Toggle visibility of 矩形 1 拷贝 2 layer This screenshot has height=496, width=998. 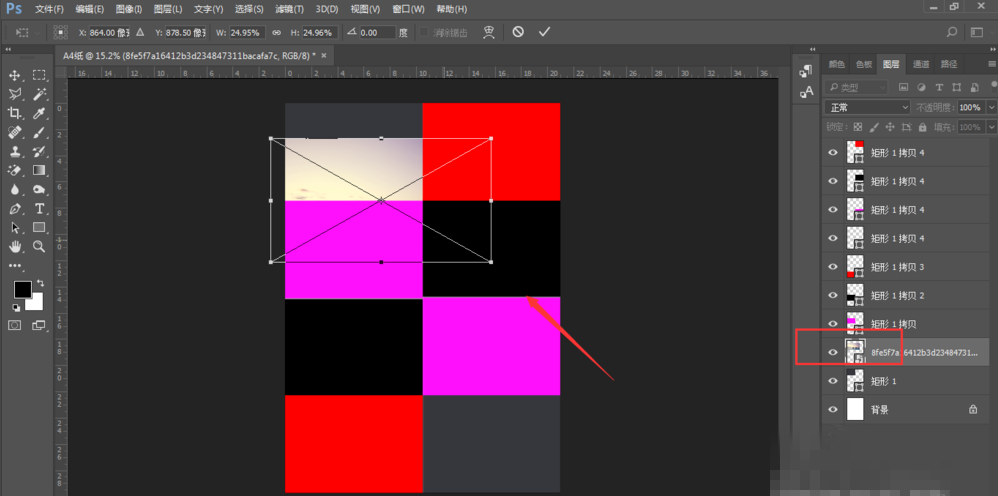pos(833,296)
